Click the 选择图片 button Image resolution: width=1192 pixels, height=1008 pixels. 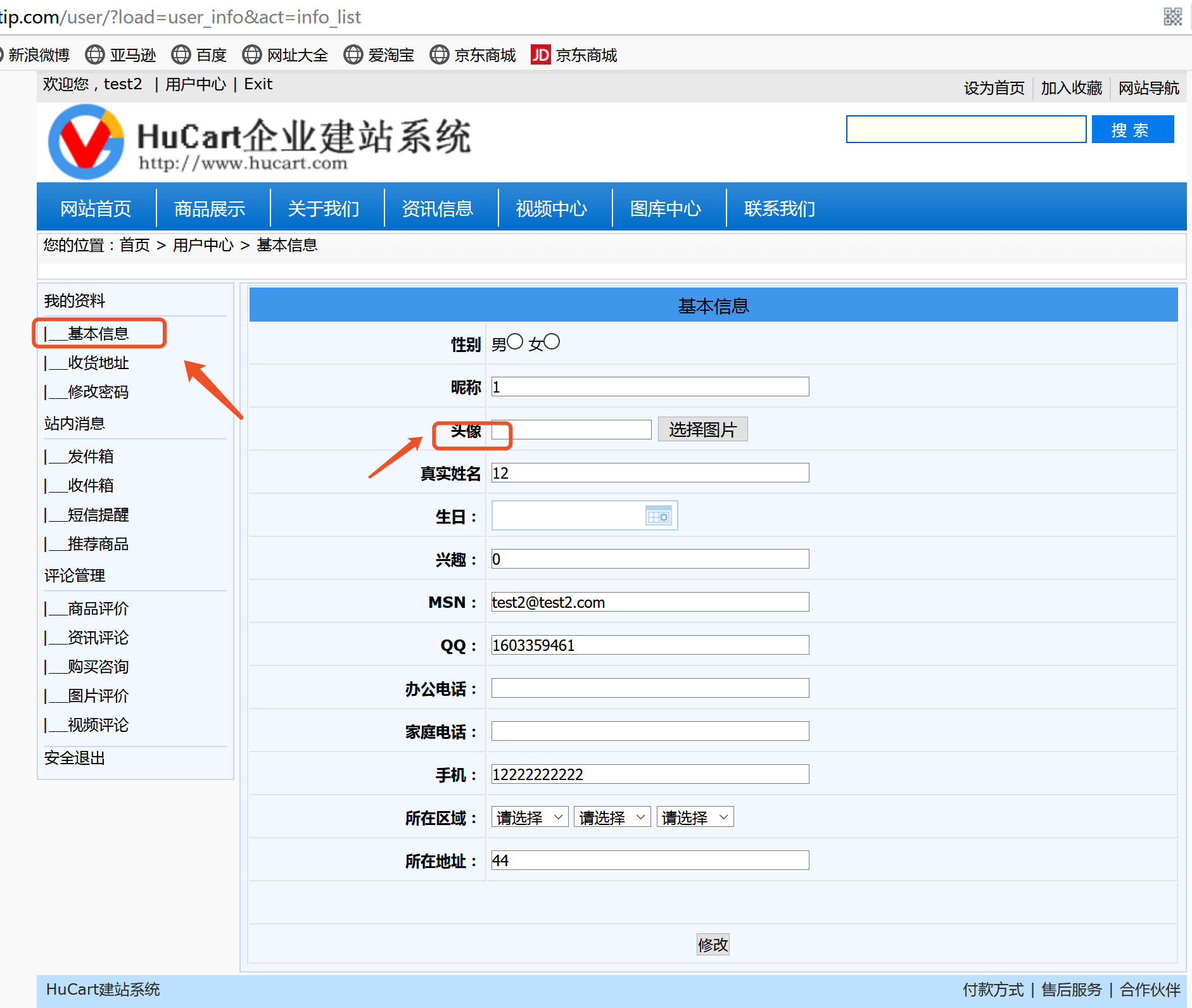(702, 429)
